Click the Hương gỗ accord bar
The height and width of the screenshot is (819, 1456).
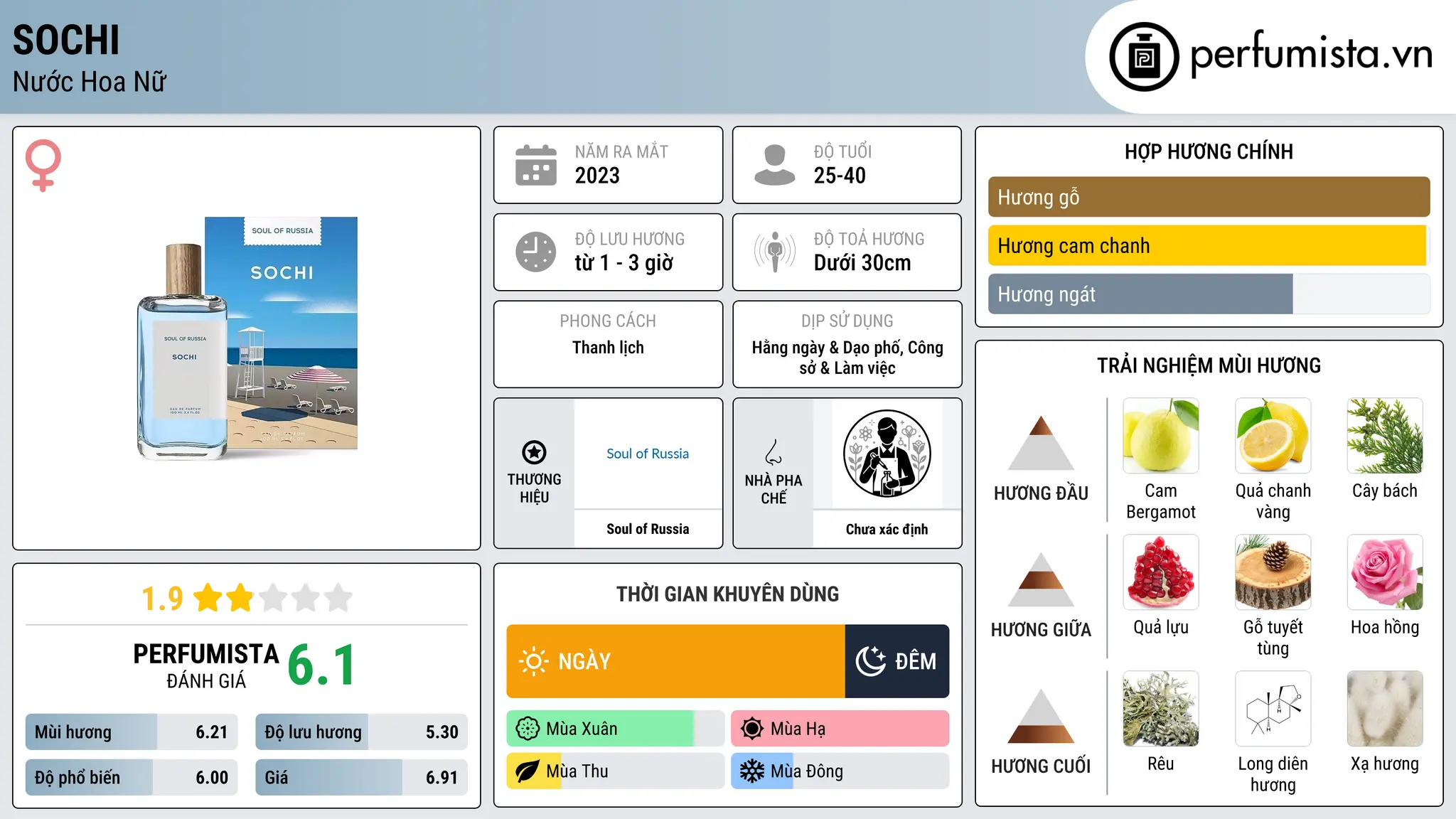point(1209,197)
